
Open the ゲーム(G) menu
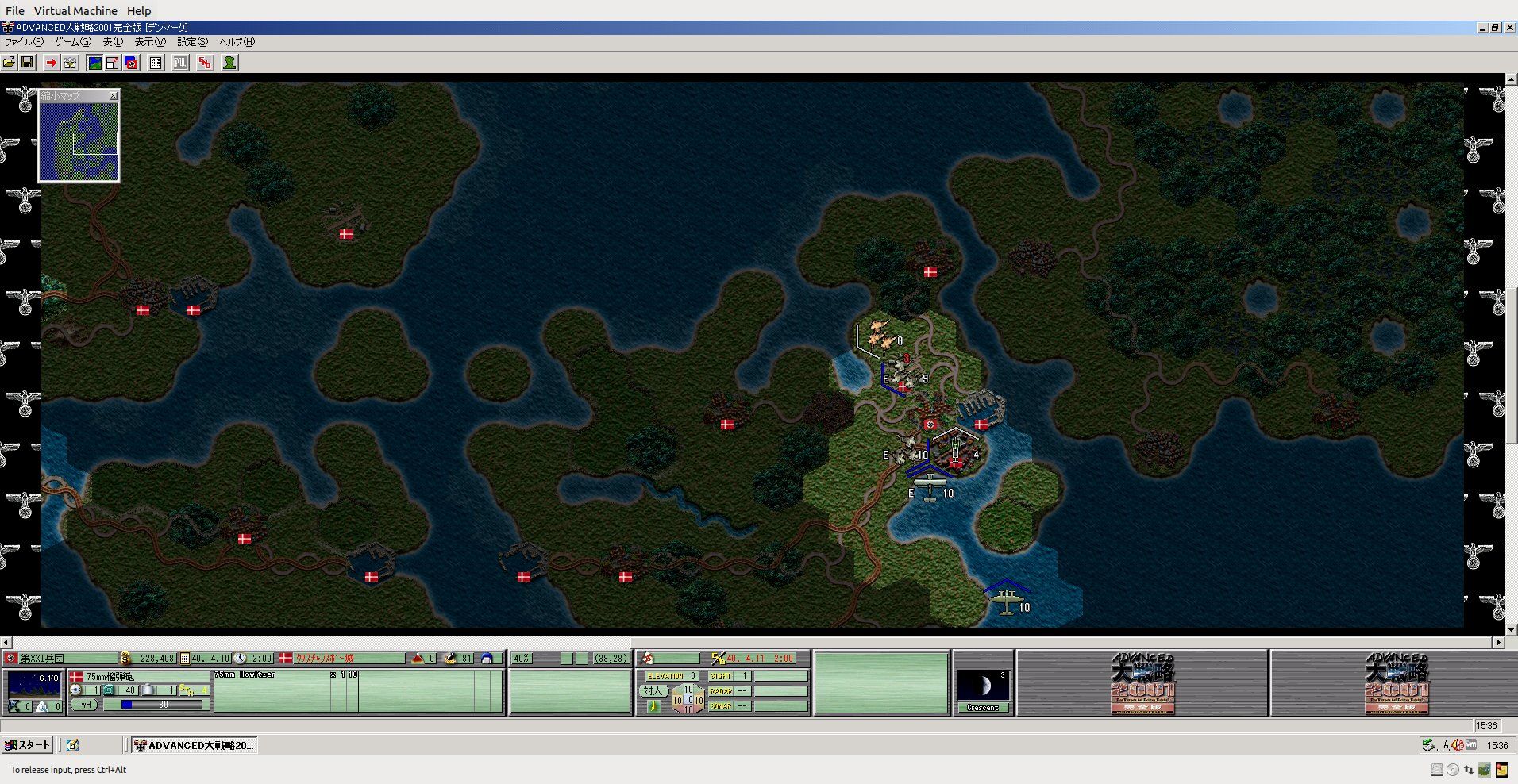coord(73,42)
